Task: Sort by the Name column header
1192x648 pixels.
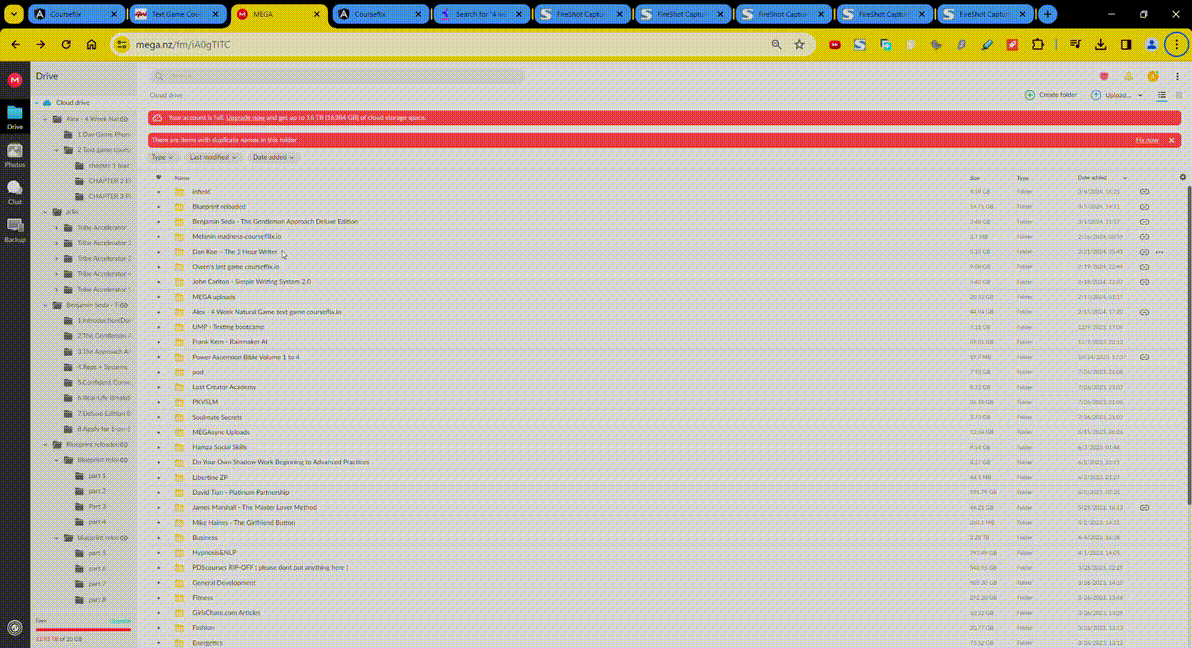Action: point(182,177)
